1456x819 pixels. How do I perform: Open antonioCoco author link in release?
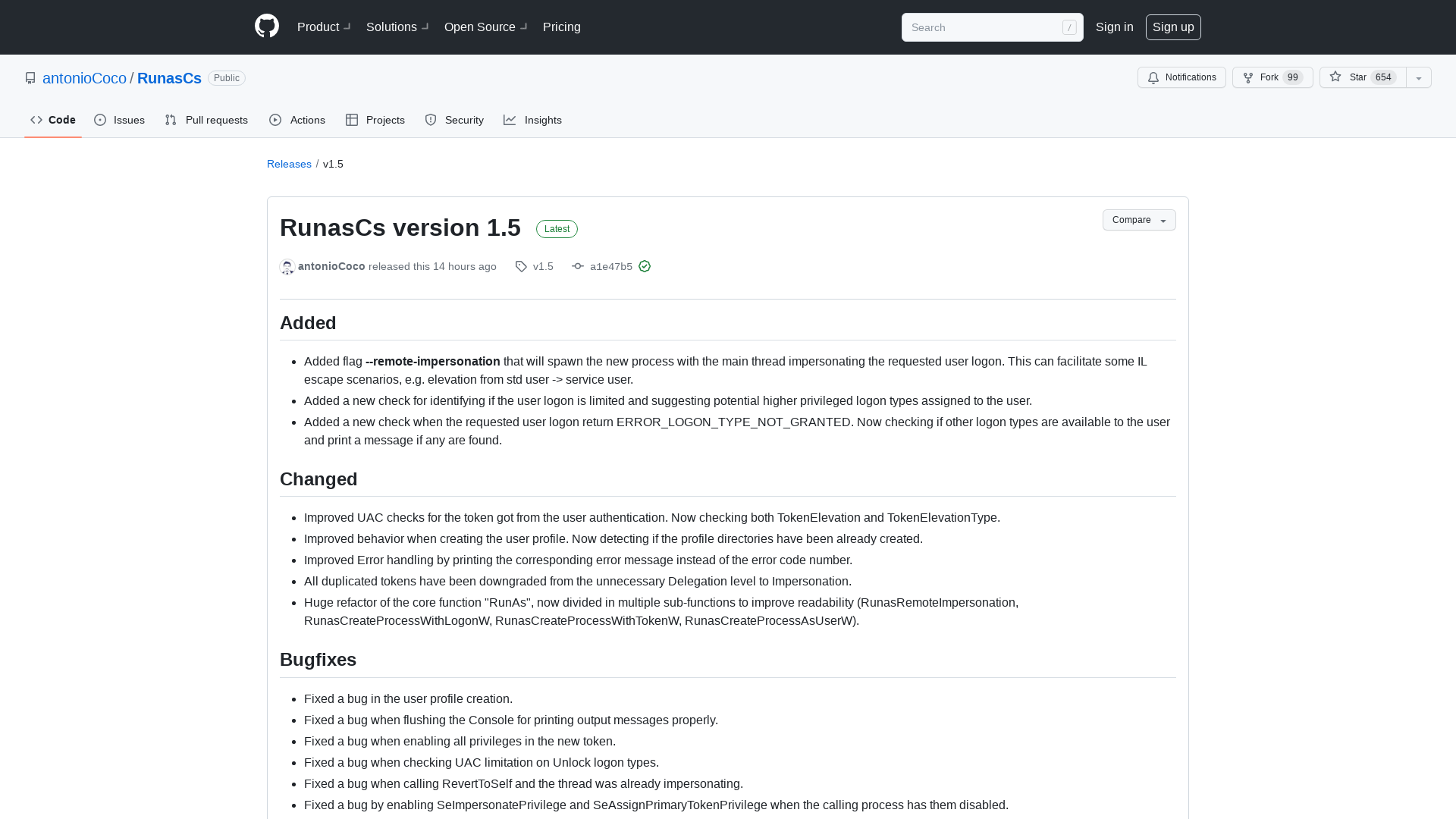tap(331, 266)
